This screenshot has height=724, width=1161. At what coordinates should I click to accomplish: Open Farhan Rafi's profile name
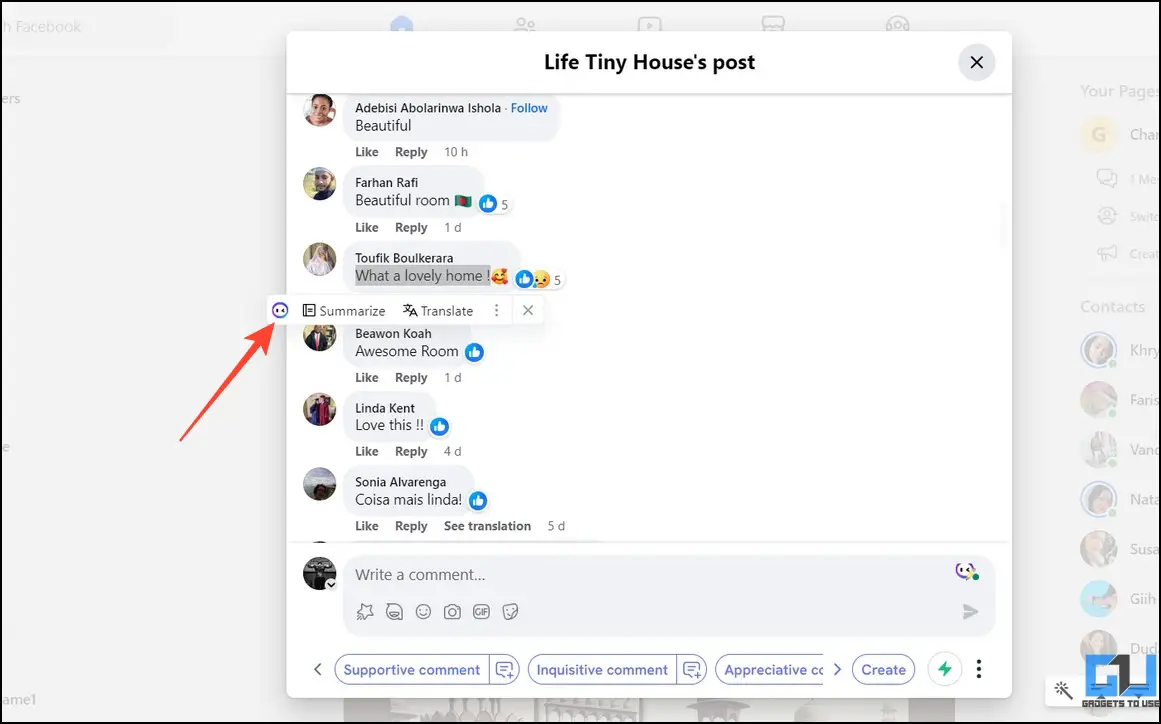pos(387,183)
